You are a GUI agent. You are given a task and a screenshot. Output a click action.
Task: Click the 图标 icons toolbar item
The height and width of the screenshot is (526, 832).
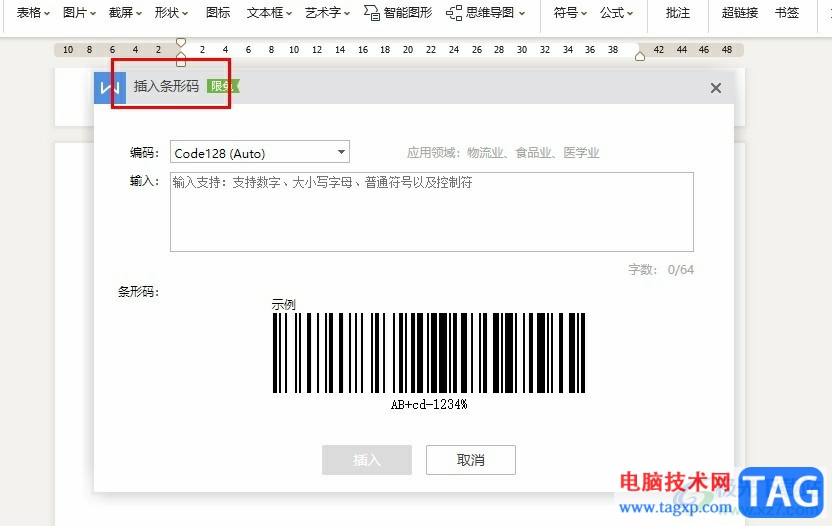[218, 13]
